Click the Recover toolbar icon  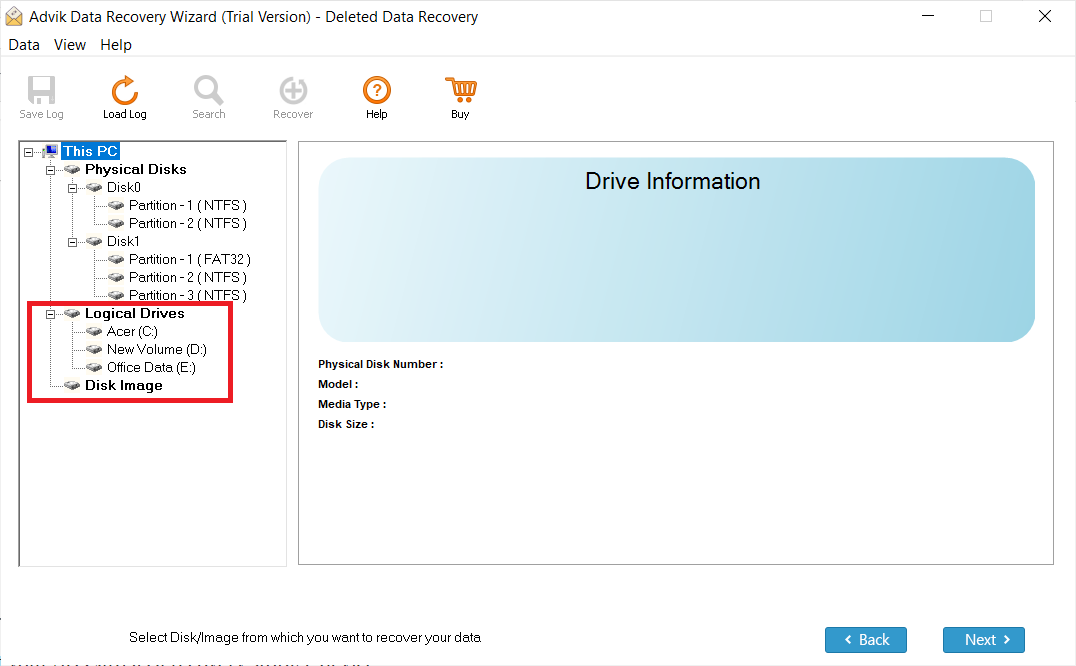point(293,90)
